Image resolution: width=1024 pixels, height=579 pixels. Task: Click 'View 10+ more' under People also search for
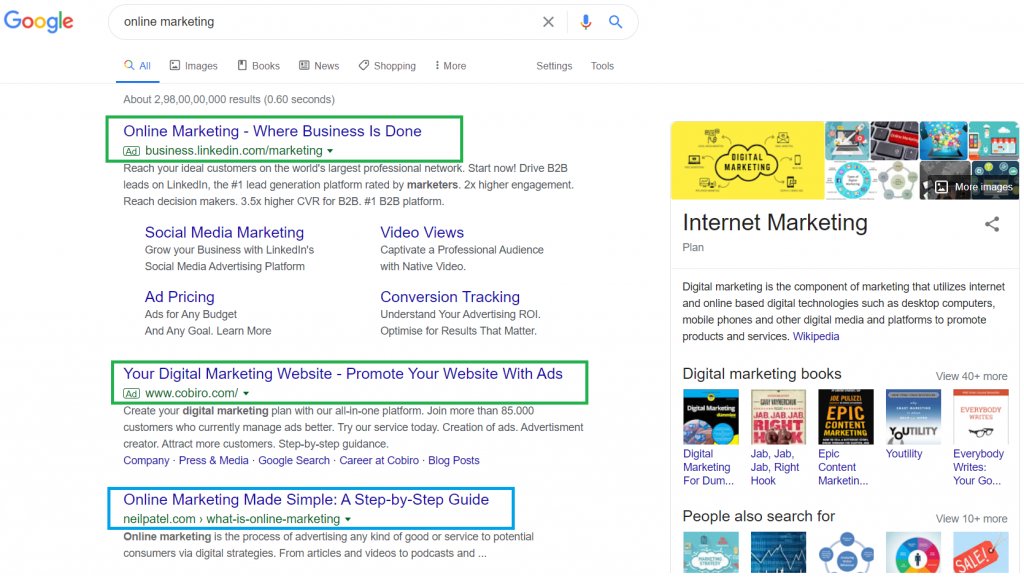[x=971, y=519]
